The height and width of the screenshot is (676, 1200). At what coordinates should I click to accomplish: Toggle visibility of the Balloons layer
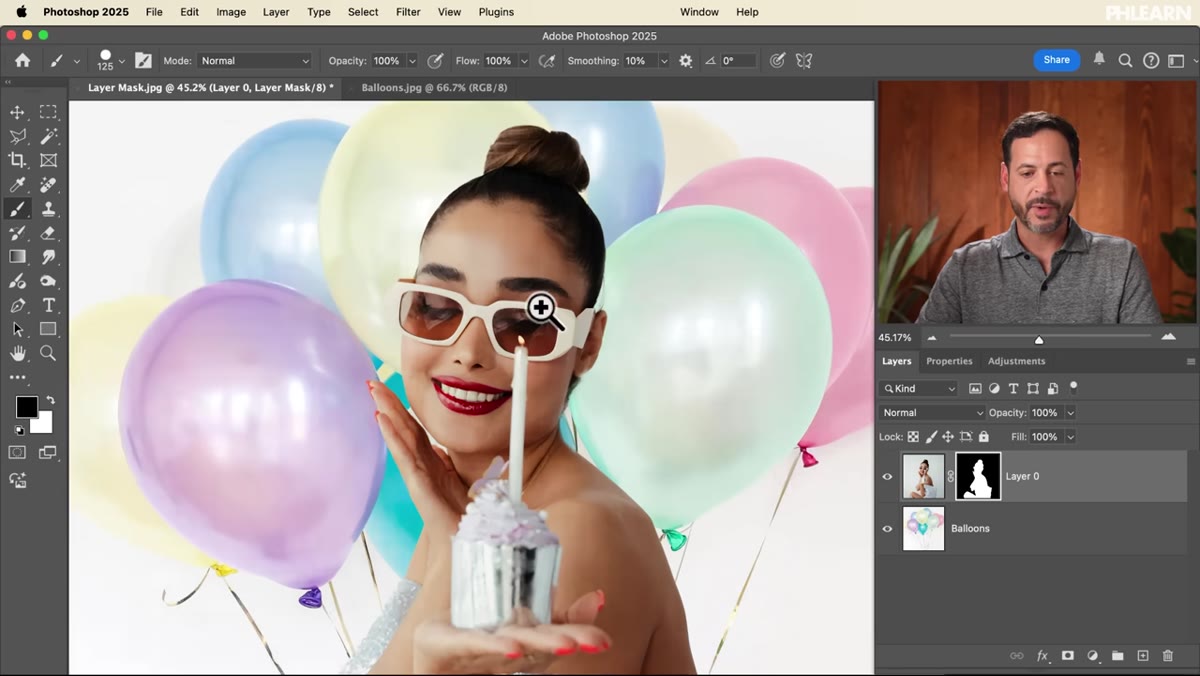(887, 529)
